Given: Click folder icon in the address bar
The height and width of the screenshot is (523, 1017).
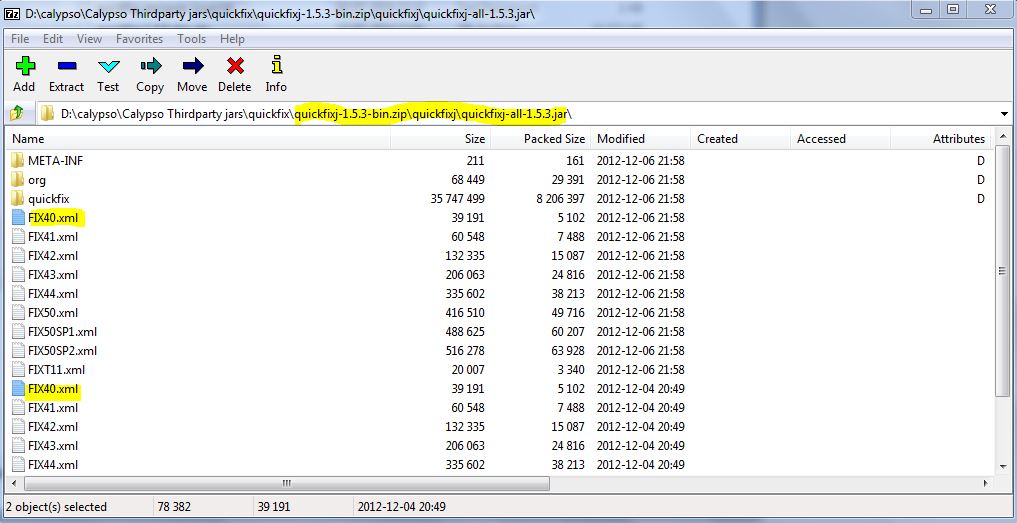Looking at the screenshot, I should 47,114.
